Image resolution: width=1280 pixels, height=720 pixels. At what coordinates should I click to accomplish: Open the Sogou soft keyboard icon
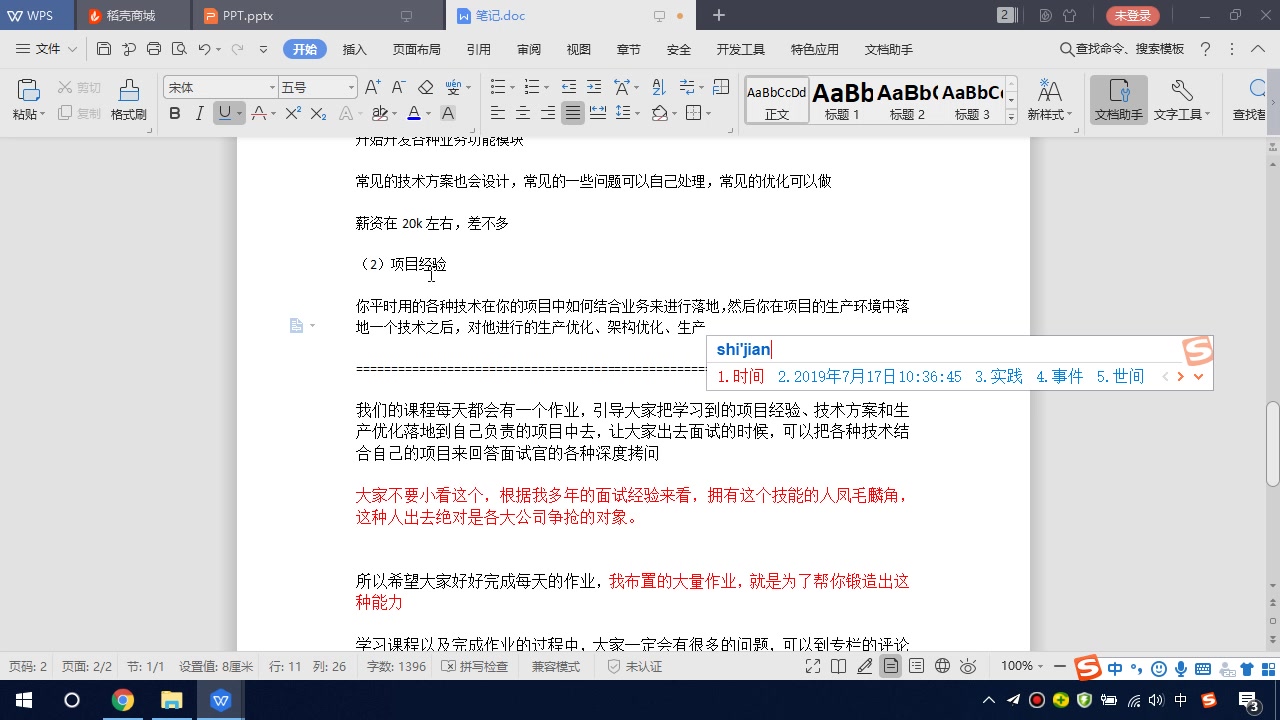pos(1203,669)
